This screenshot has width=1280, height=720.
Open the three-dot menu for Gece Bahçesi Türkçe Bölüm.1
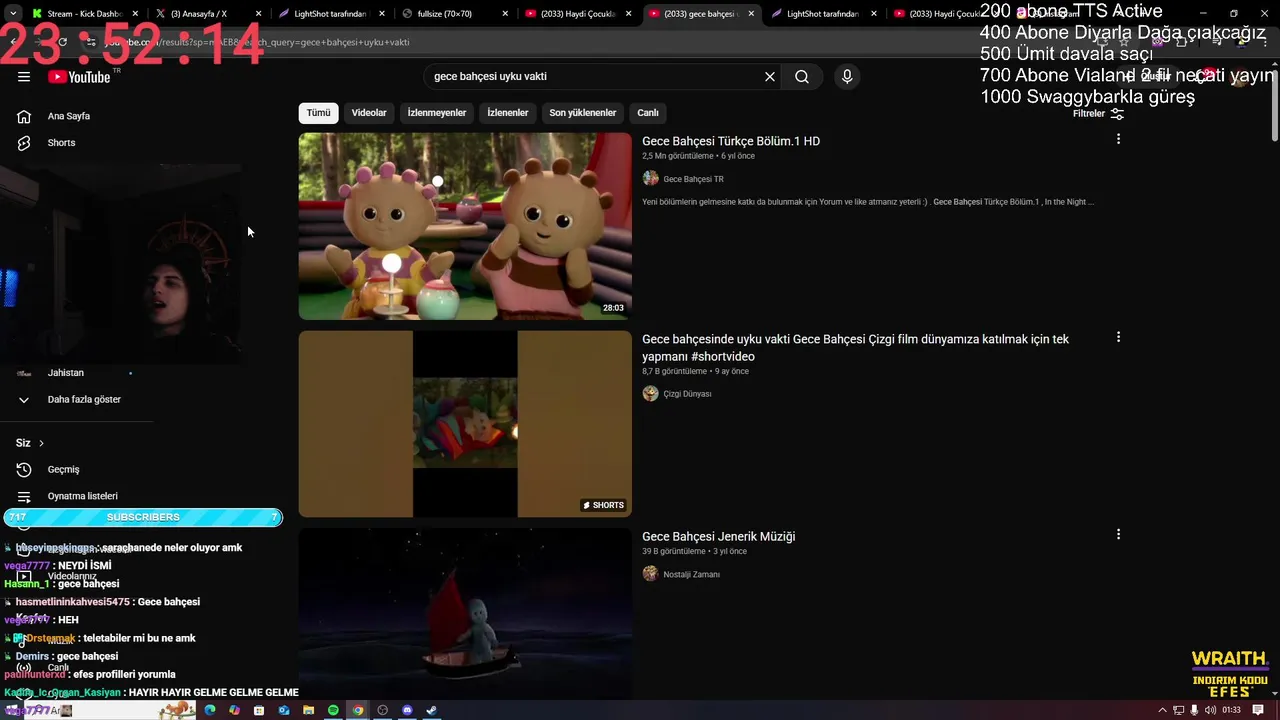[1118, 140]
